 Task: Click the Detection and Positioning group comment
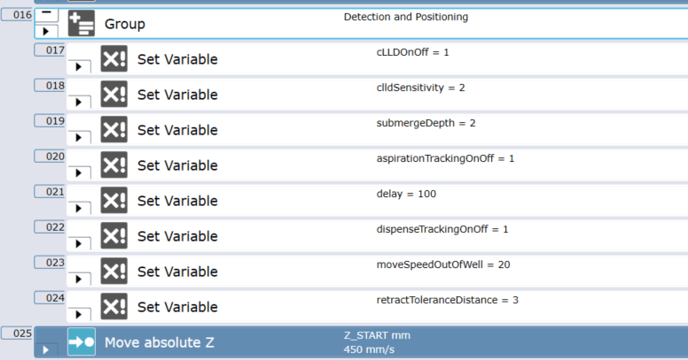click(406, 17)
